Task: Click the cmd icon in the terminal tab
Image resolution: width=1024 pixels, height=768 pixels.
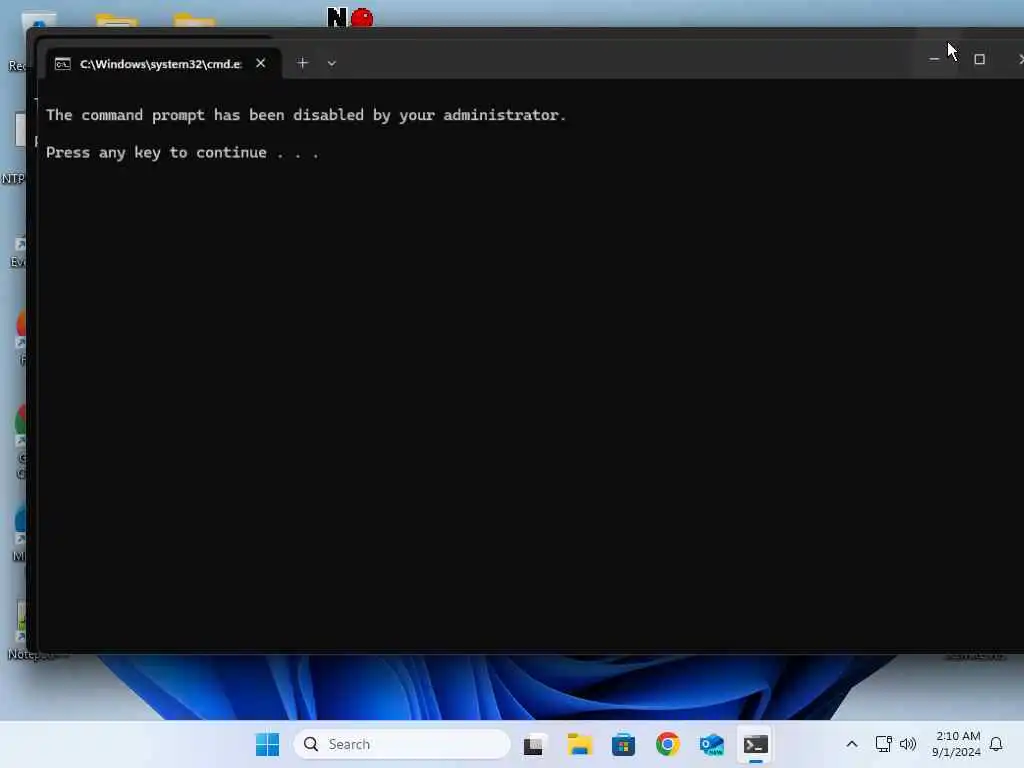Action: tap(63, 63)
